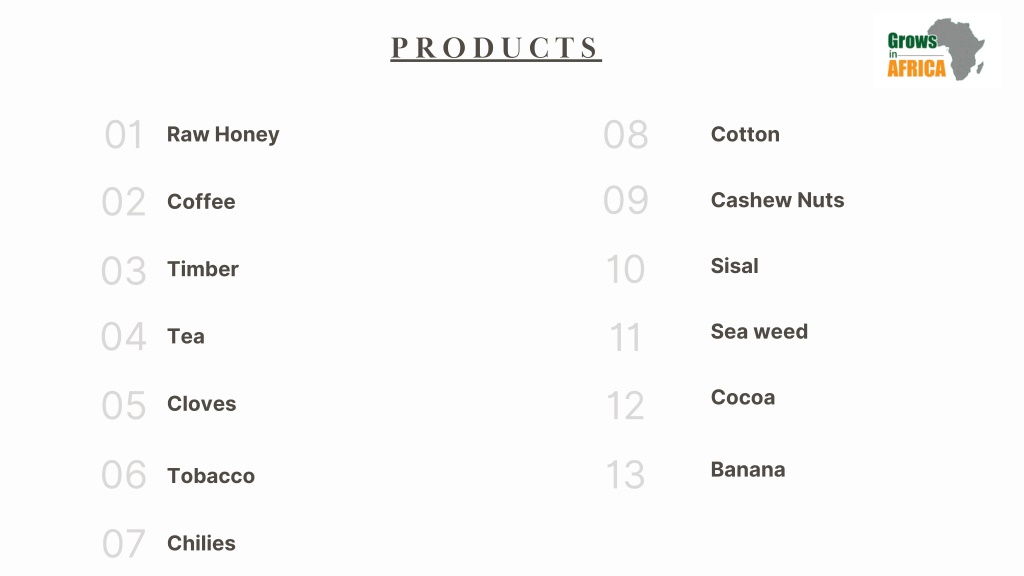Select the Cotton product
The image size is (1024, 576).
(745, 135)
